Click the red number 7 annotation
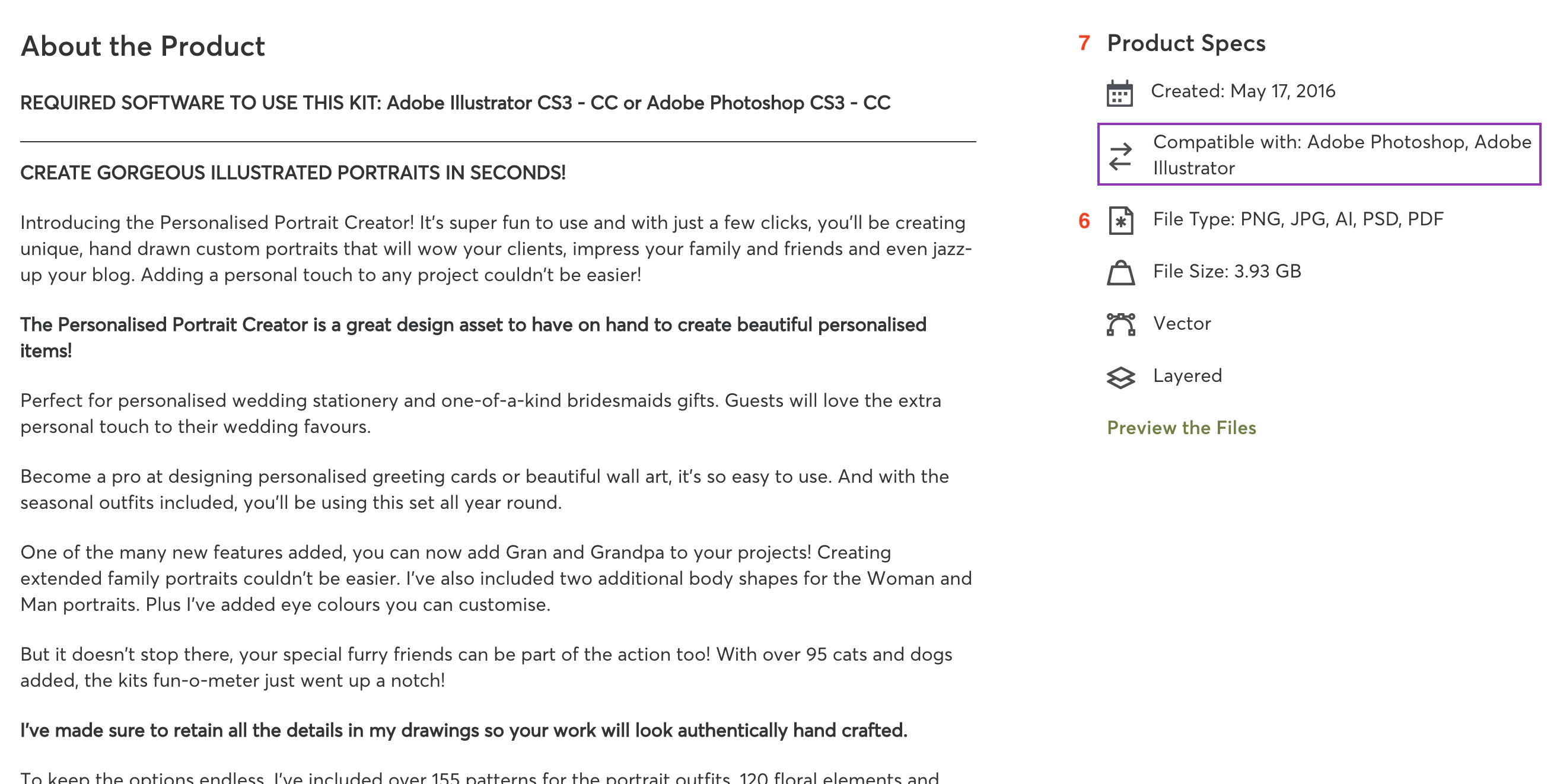This screenshot has height=784, width=1560. click(1084, 43)
